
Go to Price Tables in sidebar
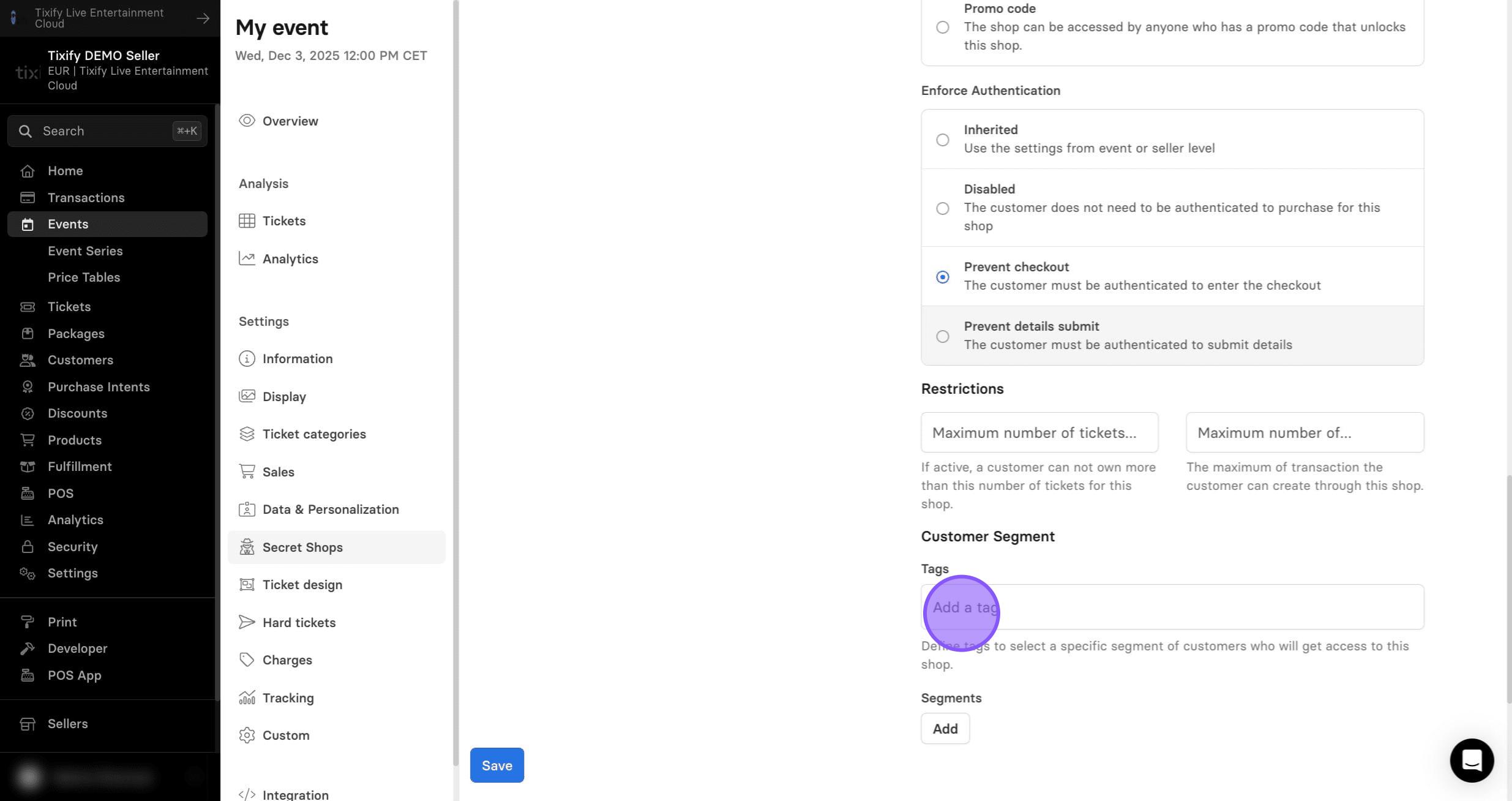[84, 277]
